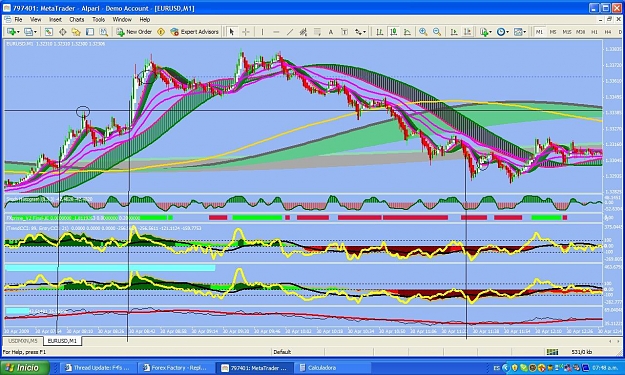625x375 pixels.
Task: Toggle Chart Shift option
Action: coord(468,32)
